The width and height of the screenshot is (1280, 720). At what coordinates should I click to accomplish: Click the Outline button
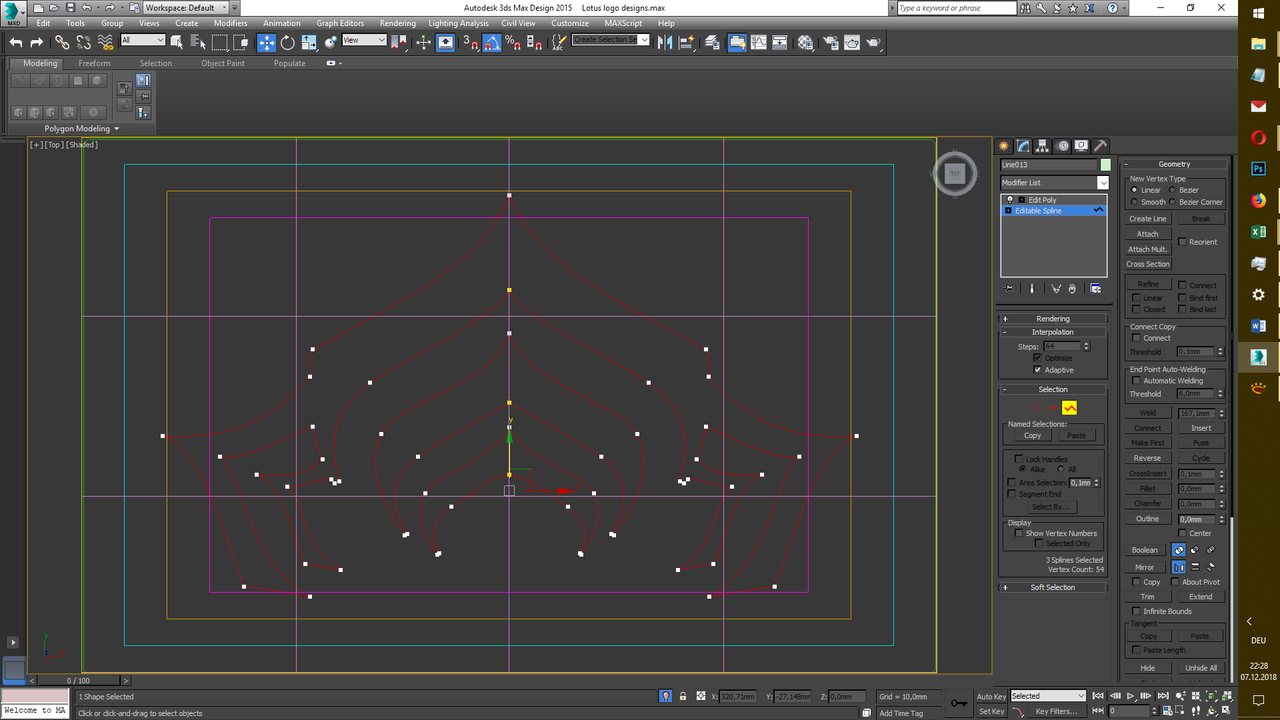(1147, 519)
